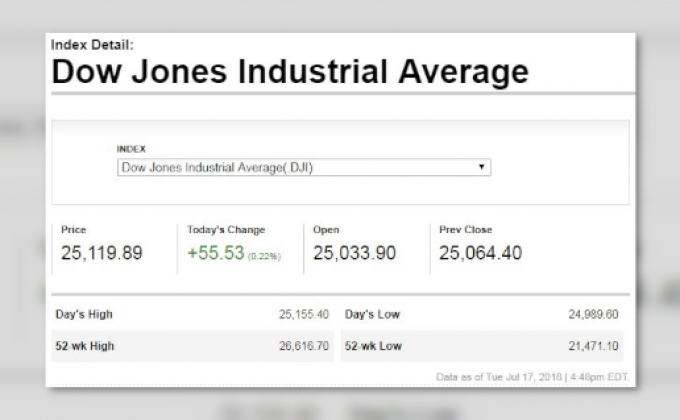Viewport: 680px width, 420px height.
Task: Select the green +55.53 change value
Action: [216, 253]
